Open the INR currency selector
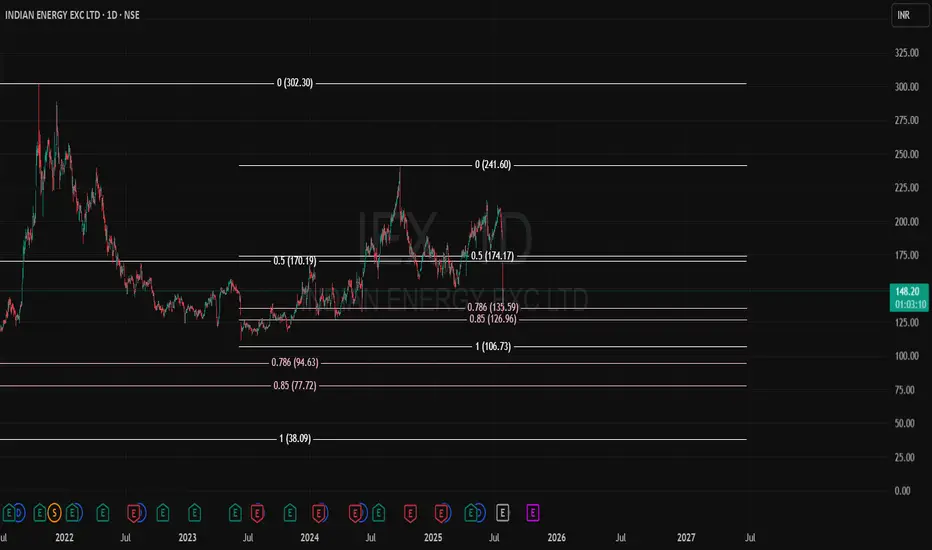 click(x=910, y=15)
